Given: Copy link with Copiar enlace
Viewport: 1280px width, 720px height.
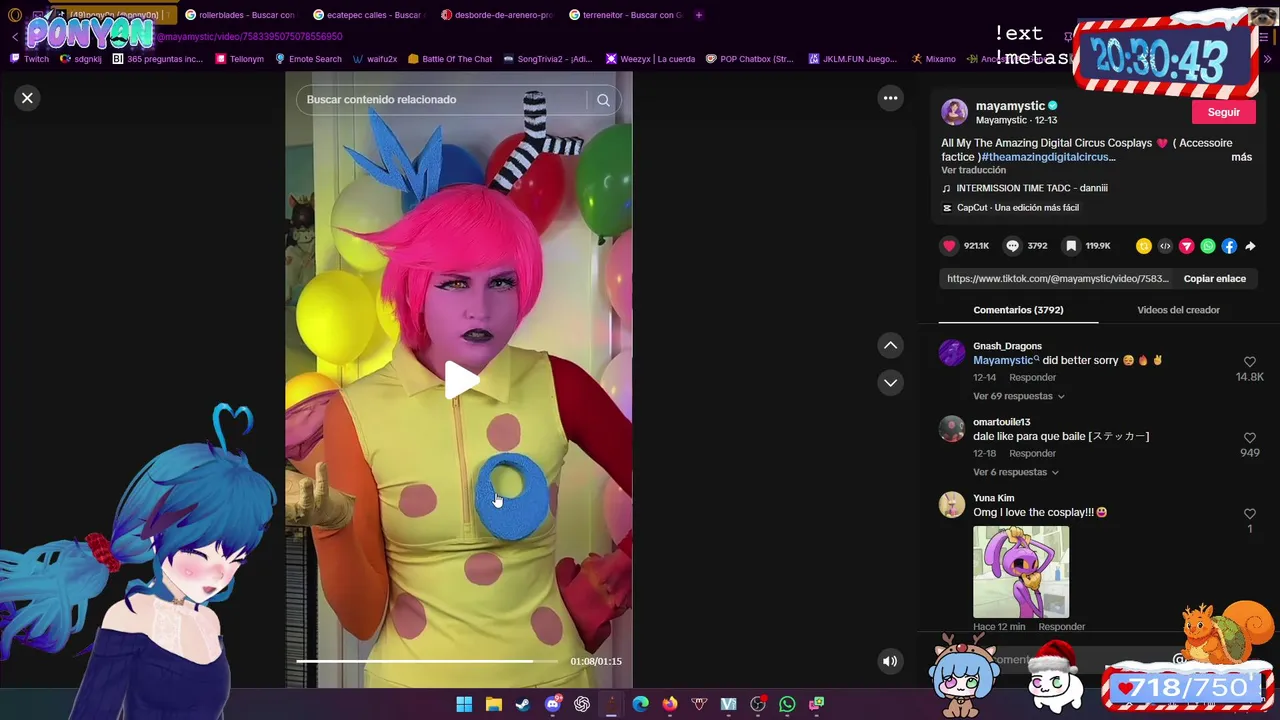Looking at the screenshot, I should (x=1214, y=279).
